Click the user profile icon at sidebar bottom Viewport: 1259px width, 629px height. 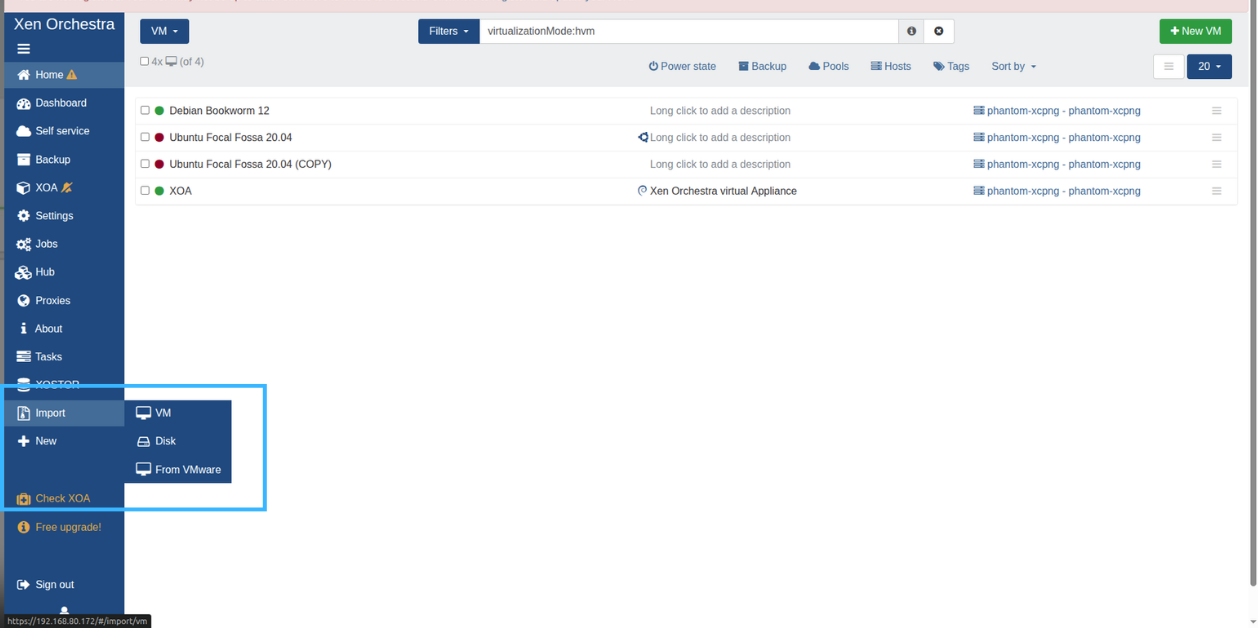[64, 610]
